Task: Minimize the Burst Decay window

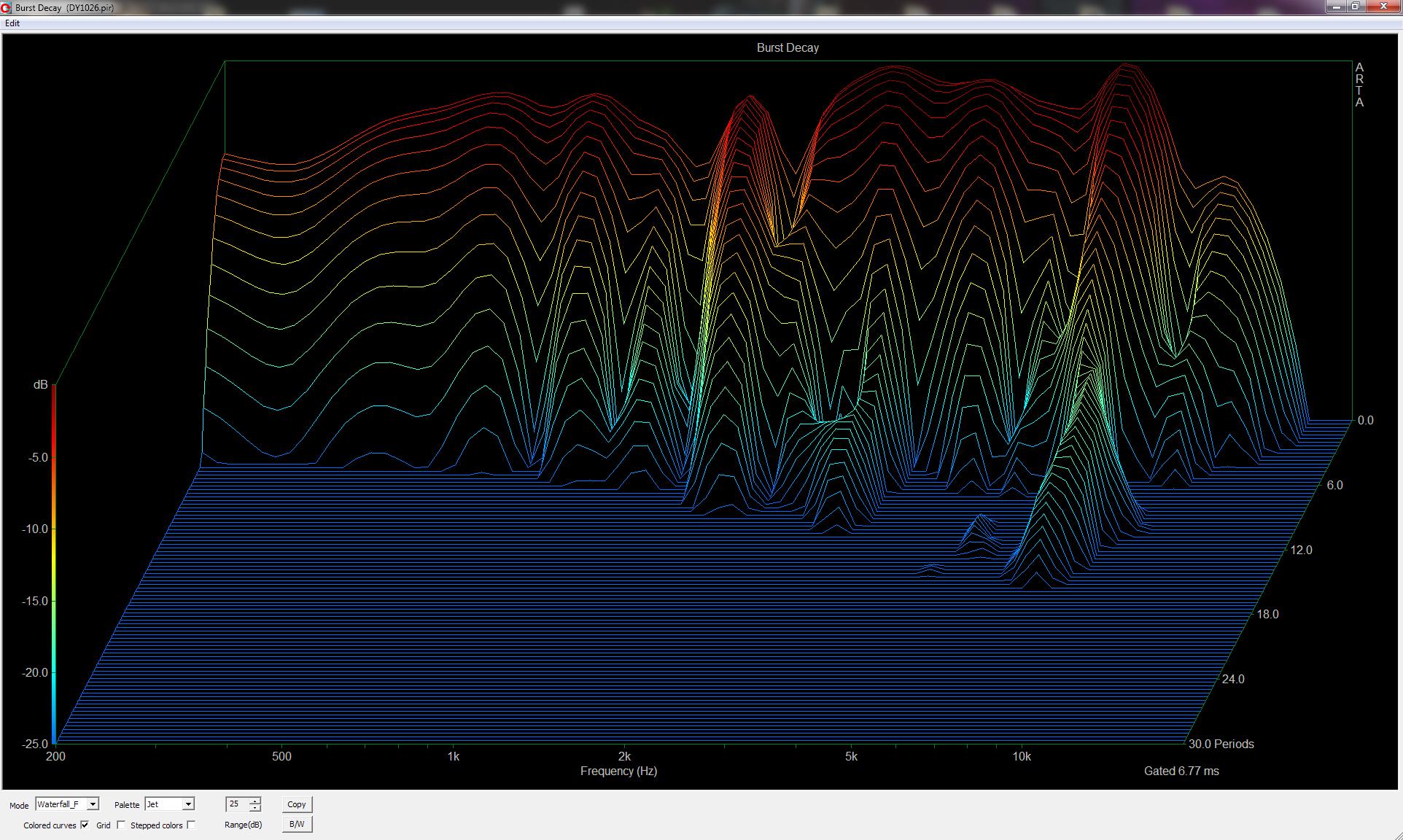Action: coord(1335,7)
